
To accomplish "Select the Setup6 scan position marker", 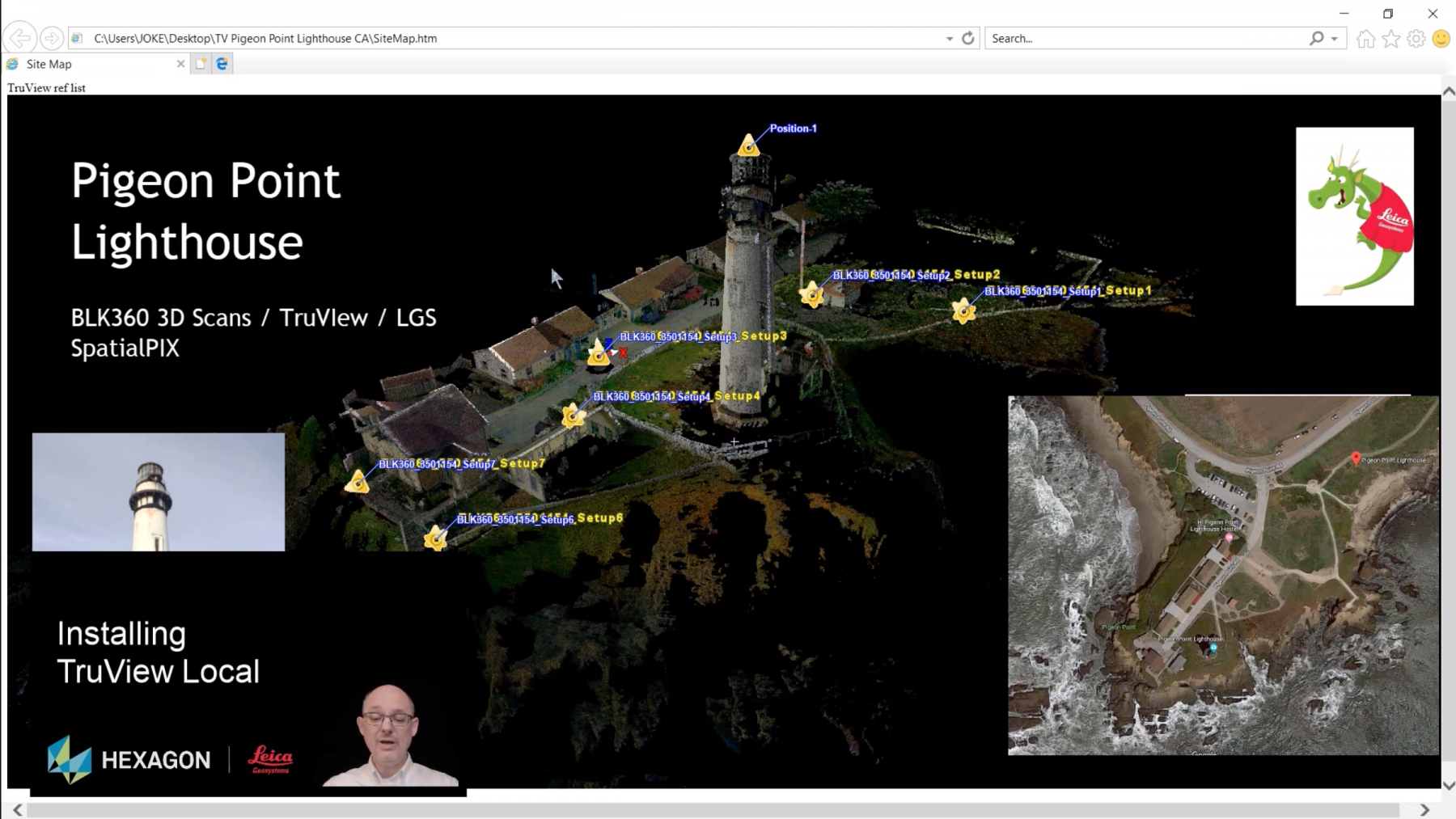I will tap(435, 538).
